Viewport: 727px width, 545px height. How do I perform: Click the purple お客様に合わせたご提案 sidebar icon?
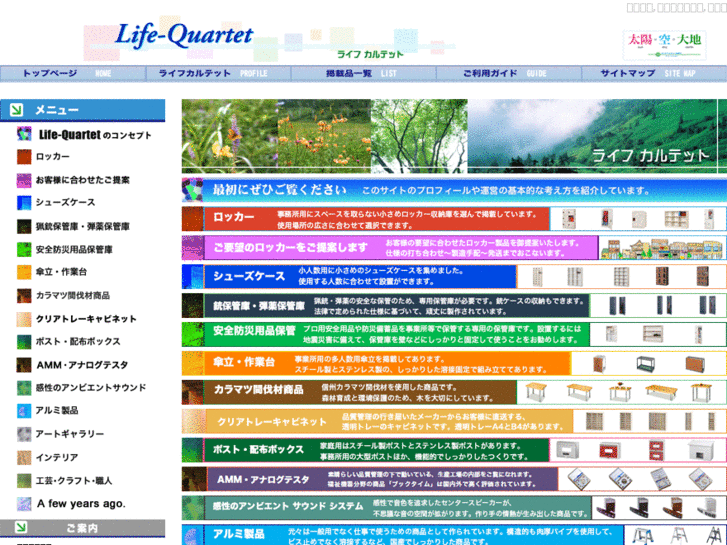(24, 180)
